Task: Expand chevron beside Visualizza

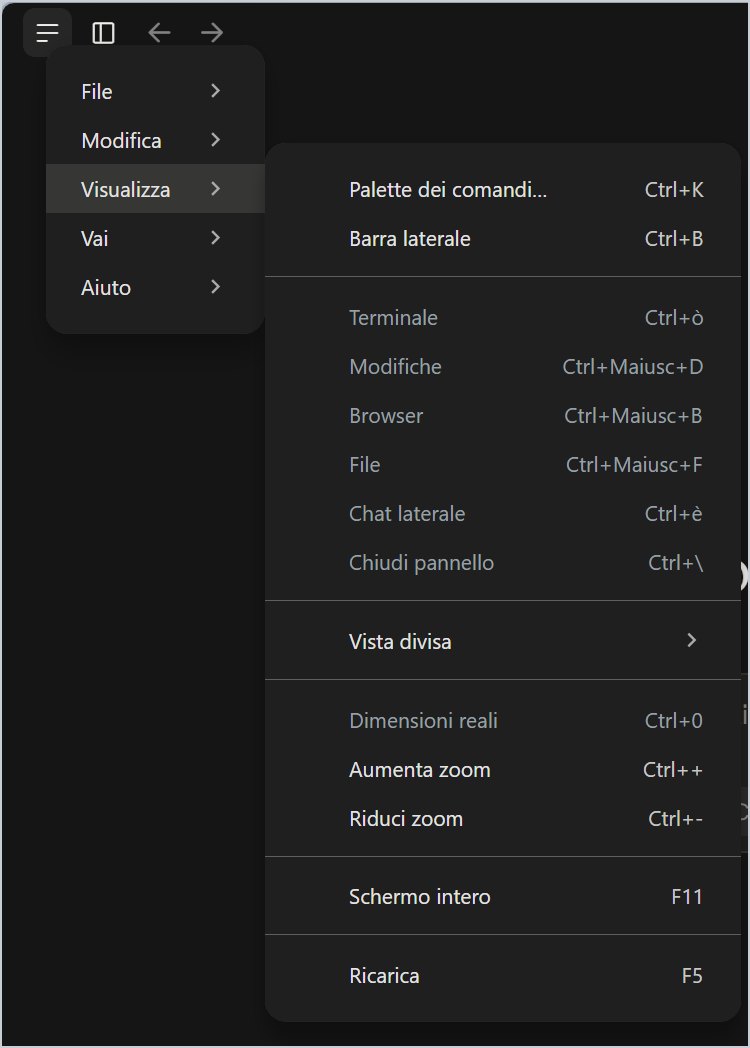Action: click(215, 188)
